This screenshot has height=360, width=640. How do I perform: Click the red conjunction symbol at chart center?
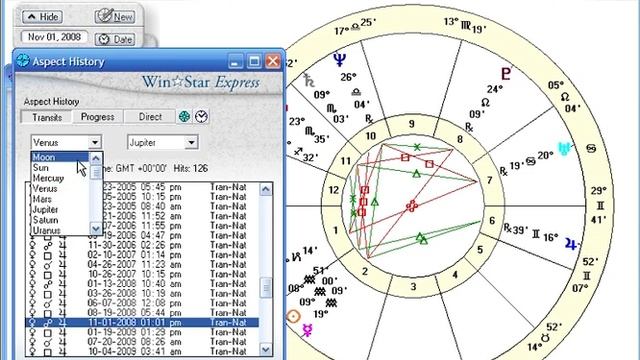[x=411, y=206]
